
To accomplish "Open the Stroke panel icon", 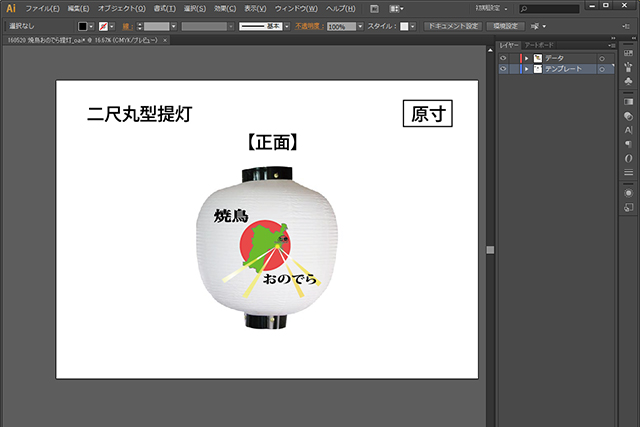I will click(x=629, y=172).
